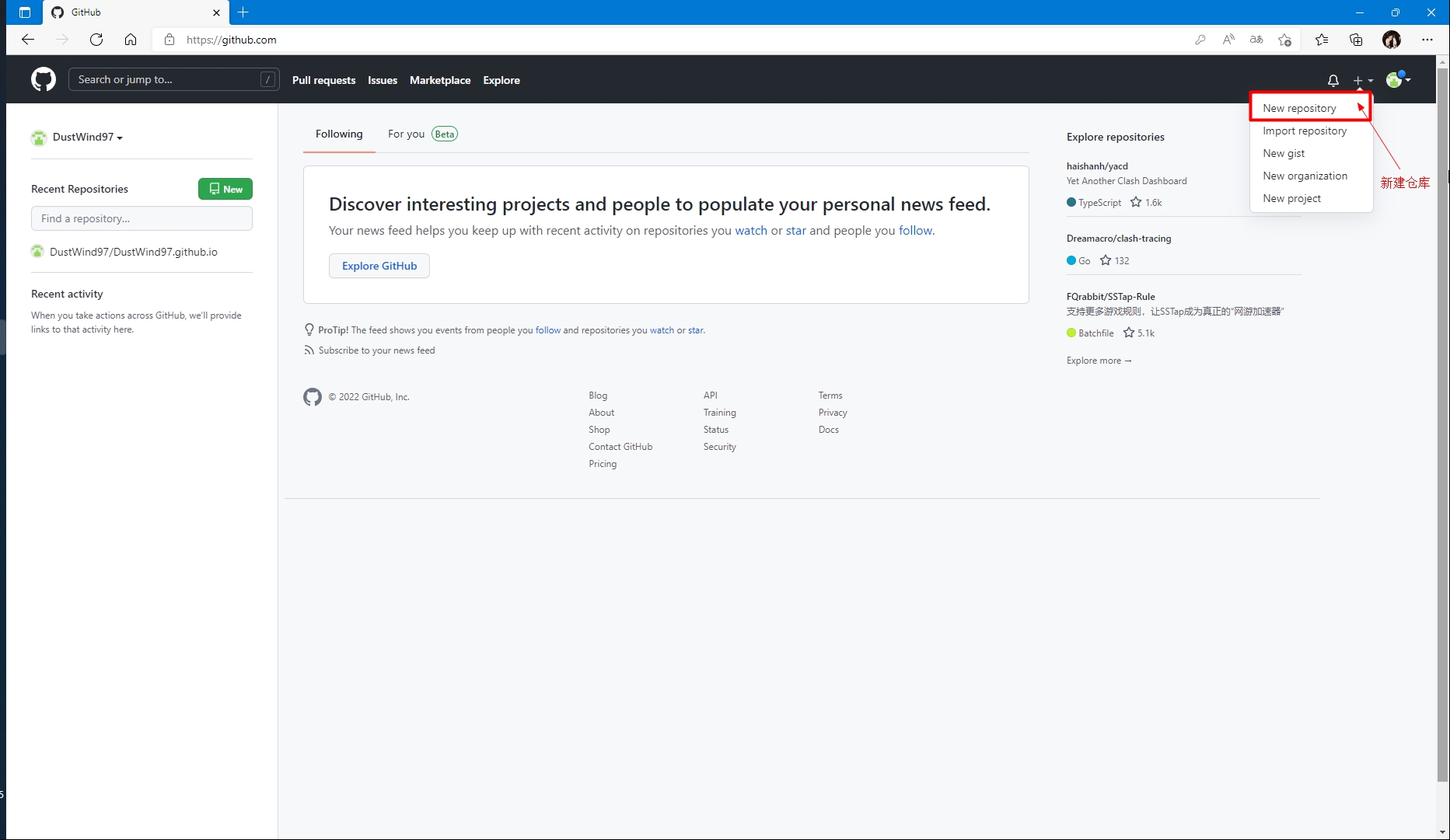Open a new browser tab
Screen dimensions: 1450x840
[x=243, y=12]
